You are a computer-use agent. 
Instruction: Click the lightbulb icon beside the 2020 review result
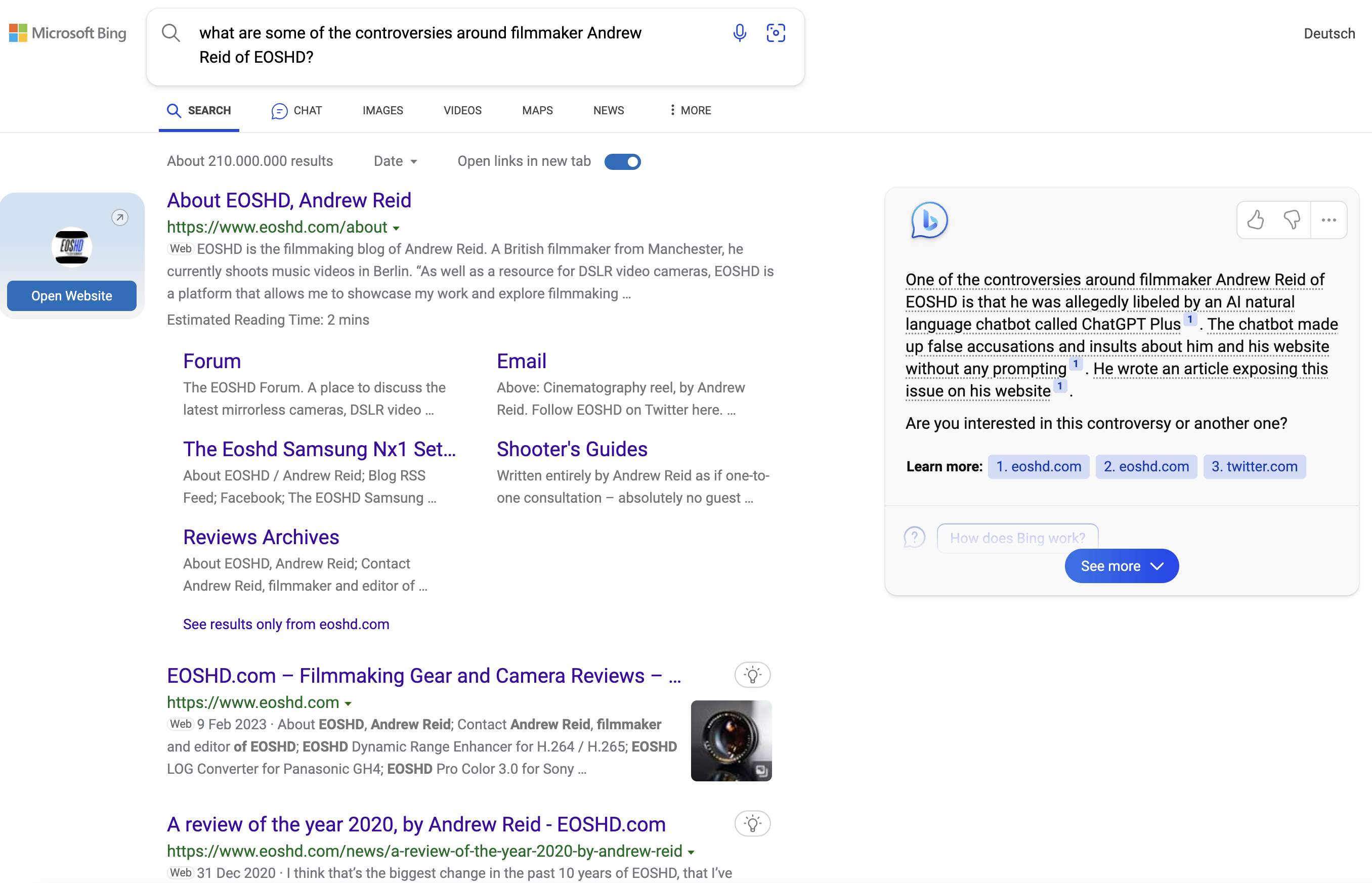(752, 824)
